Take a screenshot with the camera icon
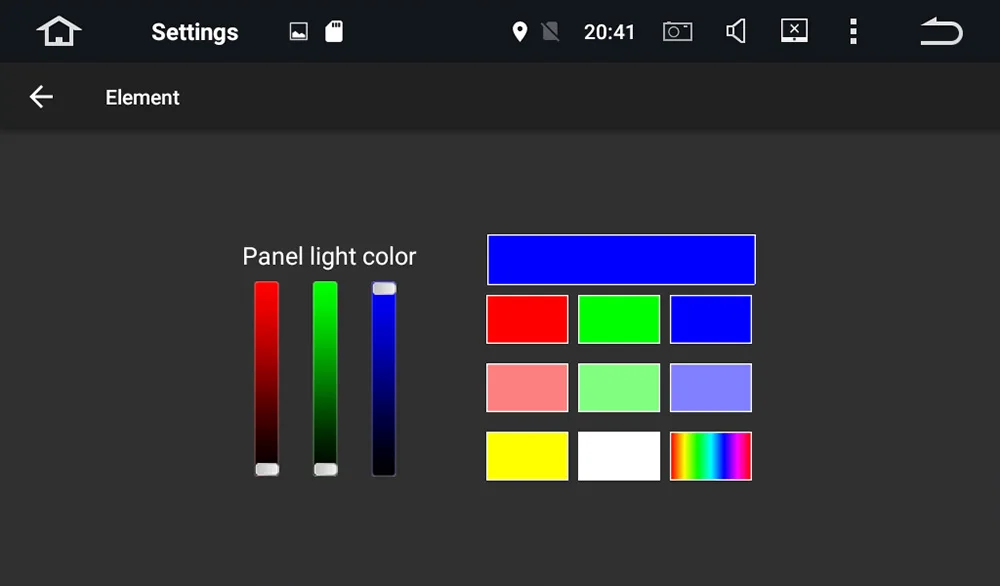1000x586 pixels. pos(677,31)
